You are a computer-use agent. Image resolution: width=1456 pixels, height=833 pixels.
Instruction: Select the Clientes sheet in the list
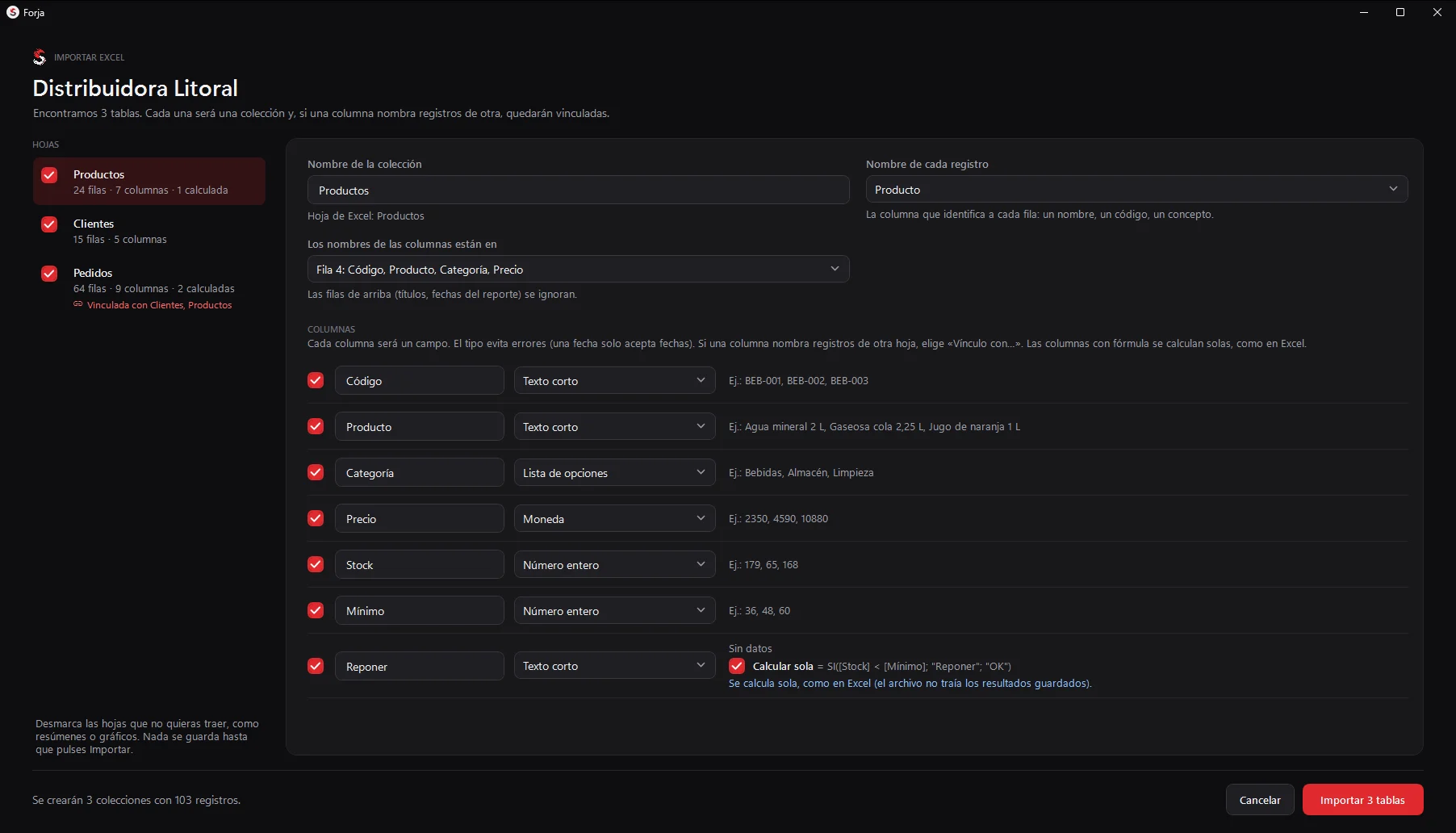[149, 231]
